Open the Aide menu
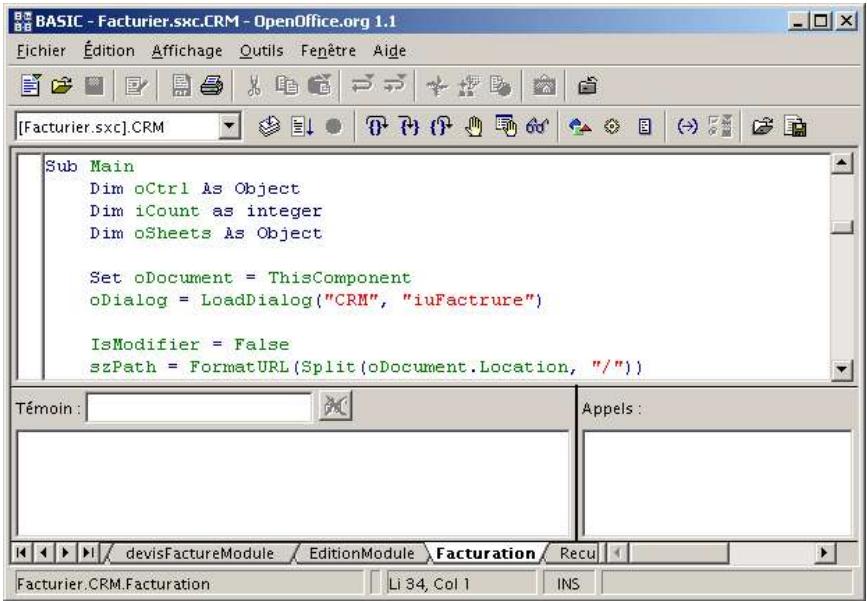The image size is (867, 601). pos(390,51)
